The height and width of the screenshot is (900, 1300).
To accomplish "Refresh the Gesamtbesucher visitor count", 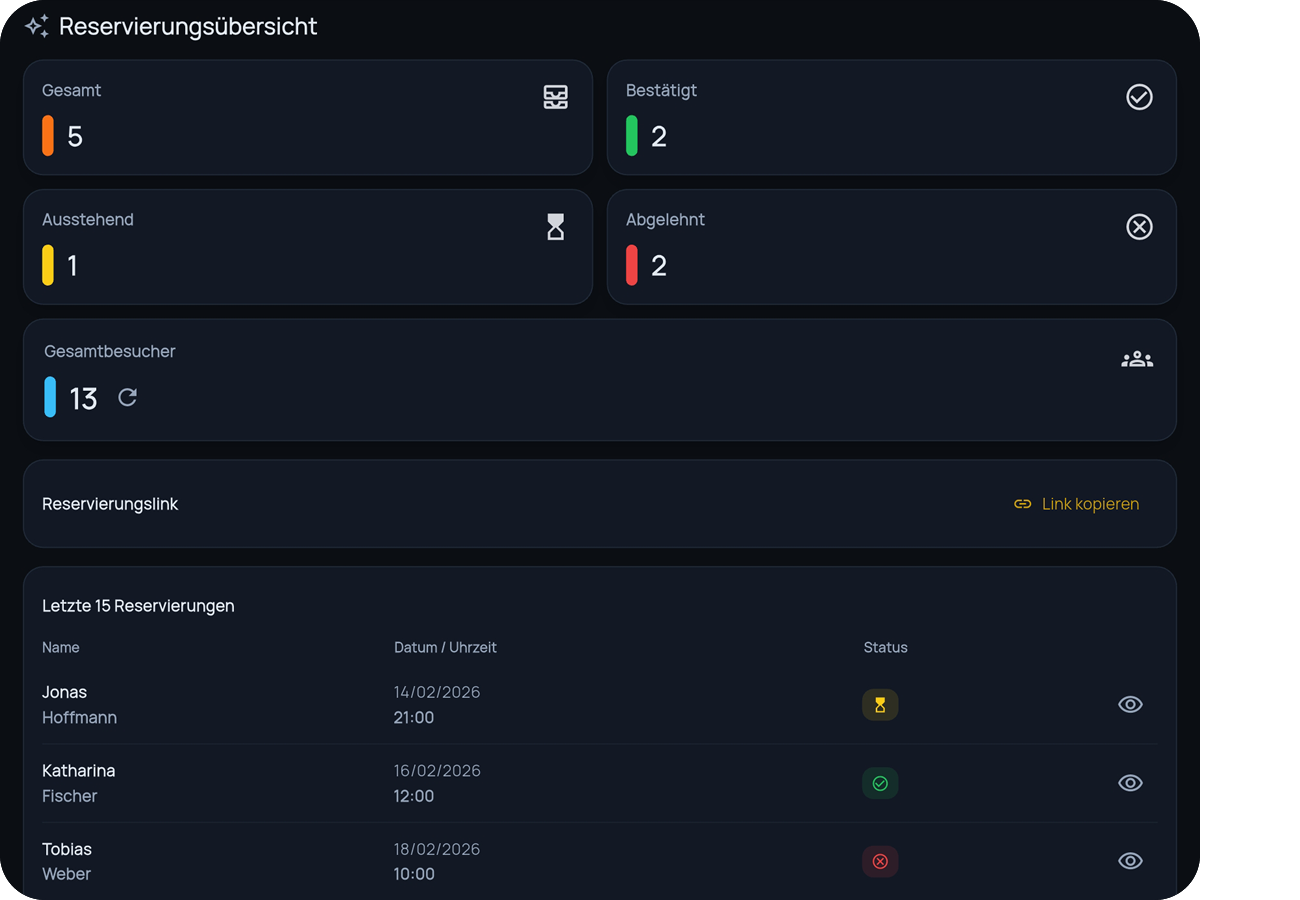I will [127, 398].
